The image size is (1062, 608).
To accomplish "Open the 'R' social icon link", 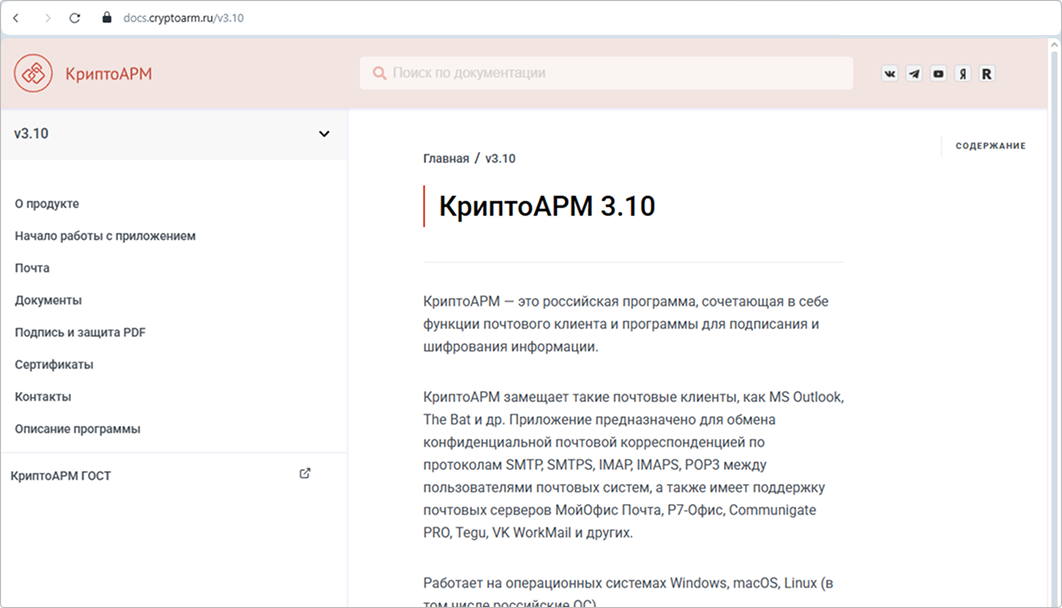I will coord(987,74).
